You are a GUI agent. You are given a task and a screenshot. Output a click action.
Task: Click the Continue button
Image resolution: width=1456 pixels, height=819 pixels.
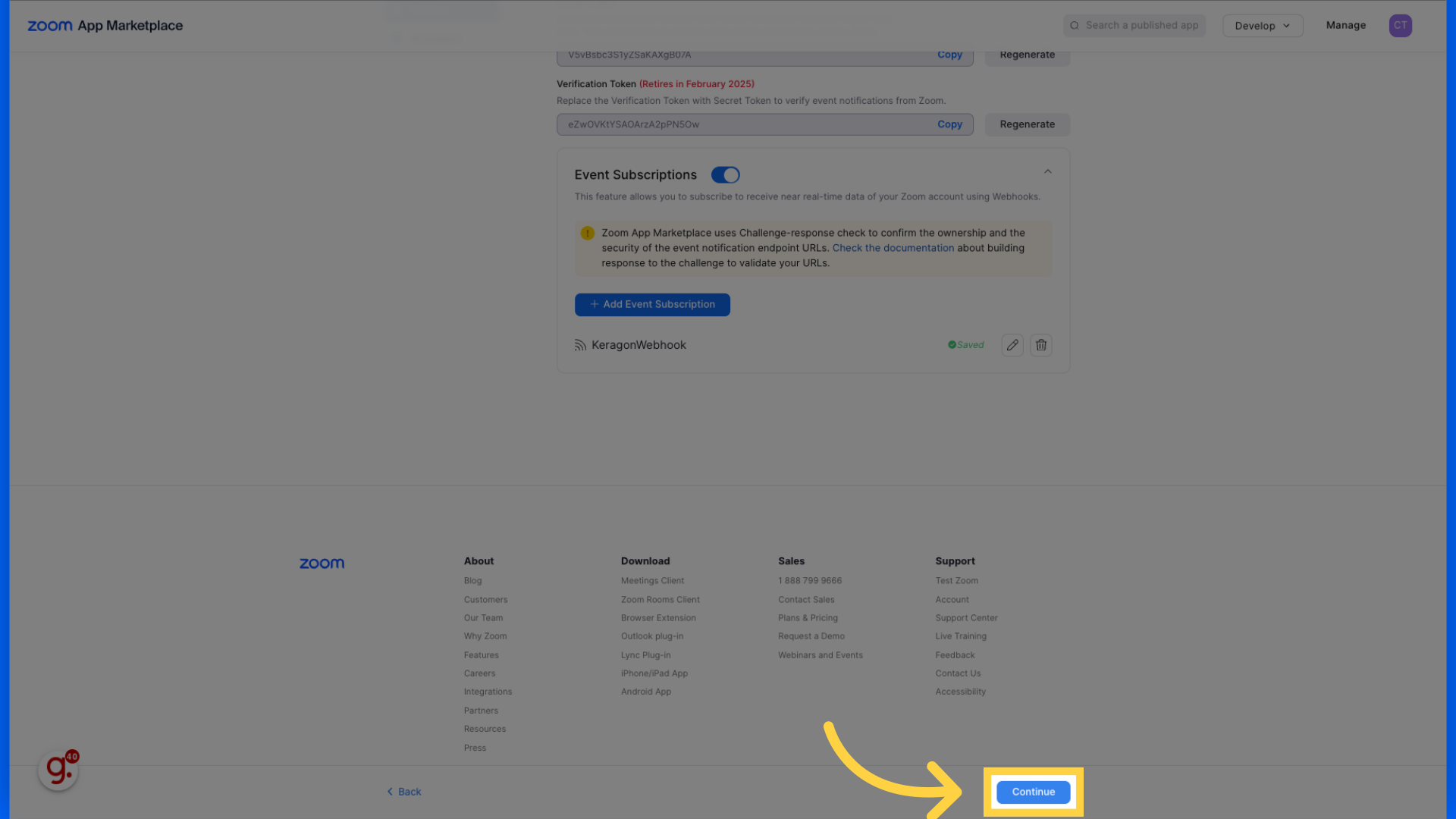pos(1033,792)
